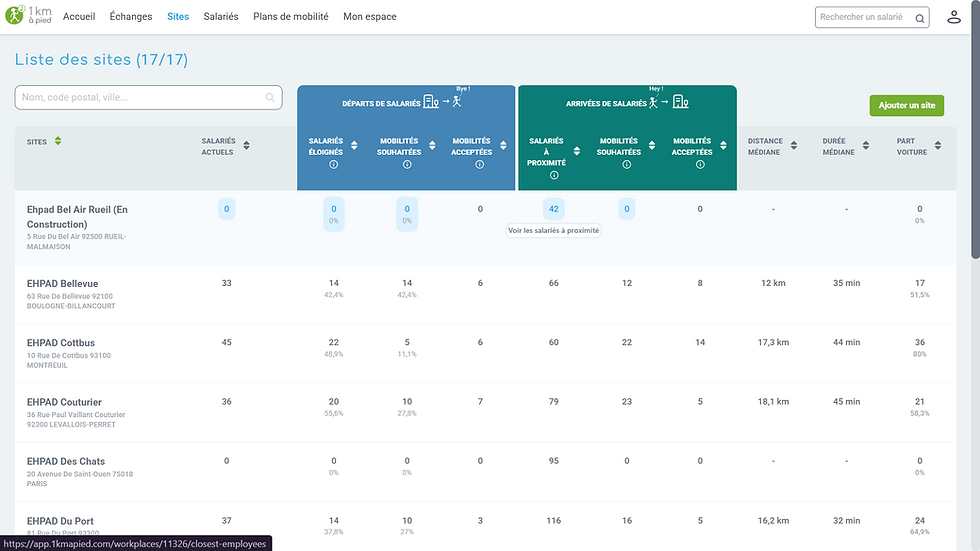Click the magnifier in site filter field
The image size is (980, 551).
[x=270, y=97]
